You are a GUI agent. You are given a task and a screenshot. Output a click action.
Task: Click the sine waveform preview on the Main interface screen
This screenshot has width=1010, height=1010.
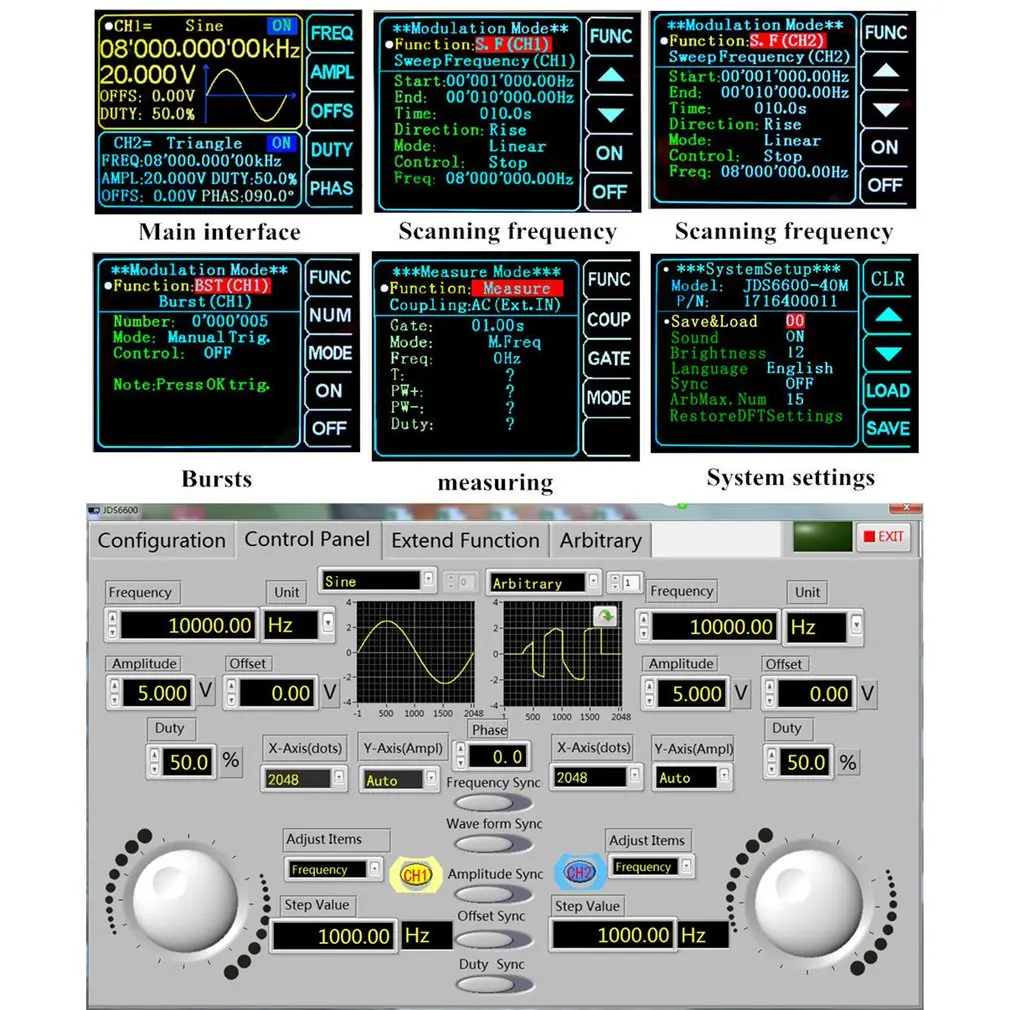click(x=251, y=94)
